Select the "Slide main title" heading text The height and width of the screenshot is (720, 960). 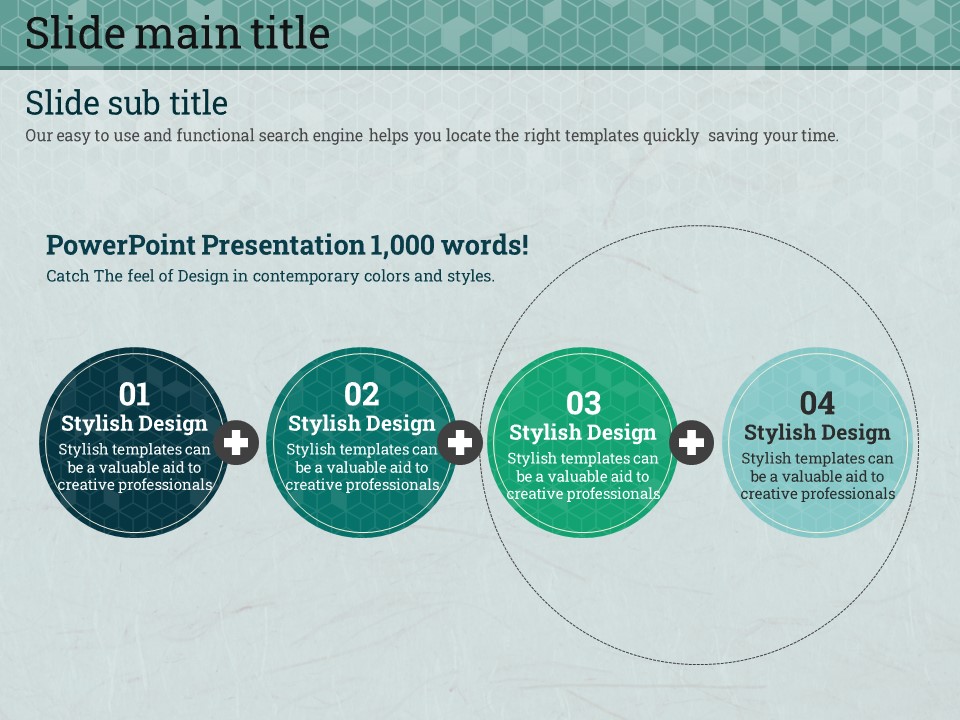coord(177,34)
